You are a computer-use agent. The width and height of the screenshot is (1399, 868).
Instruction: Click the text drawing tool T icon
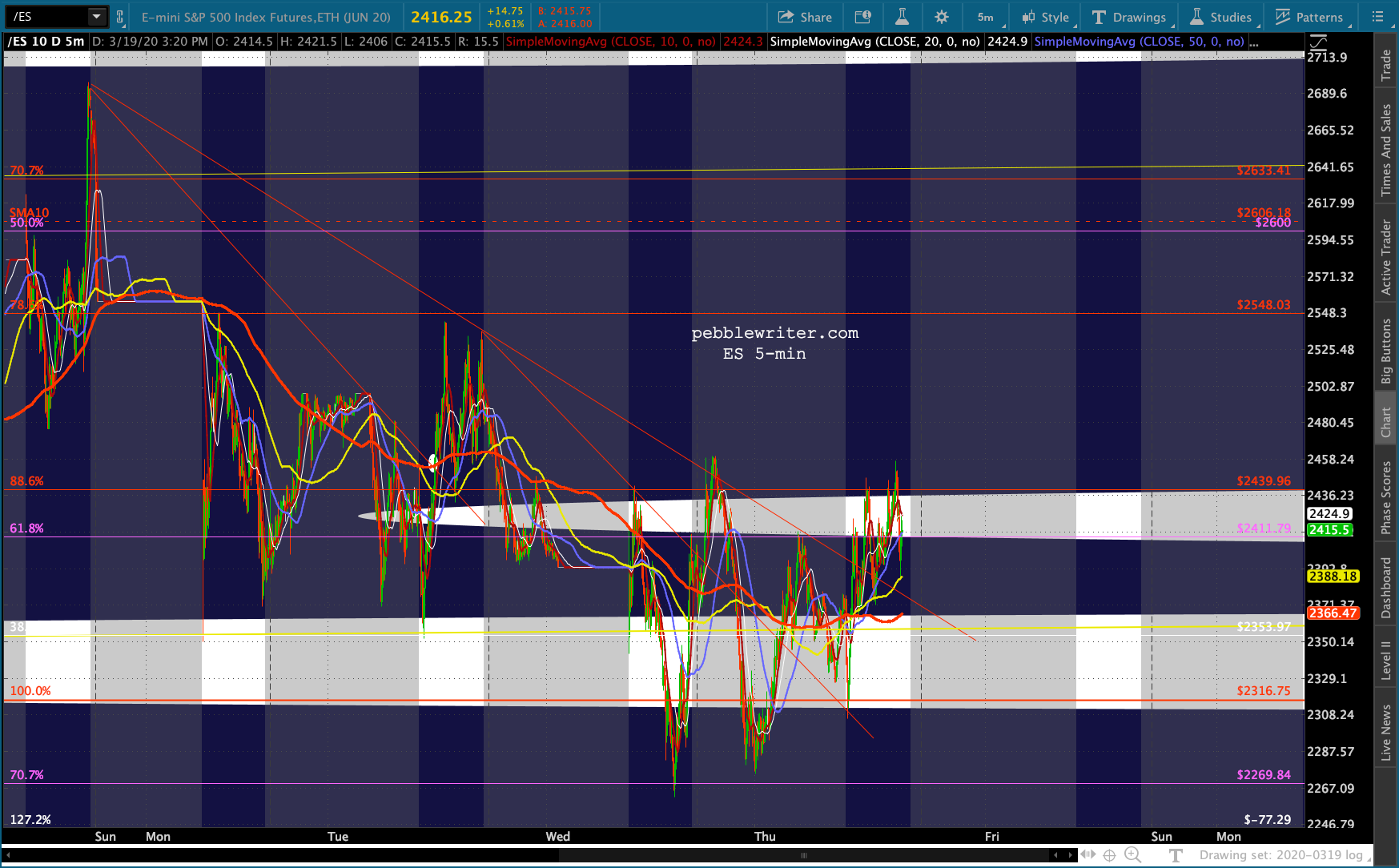click(x=1176, y=855)
